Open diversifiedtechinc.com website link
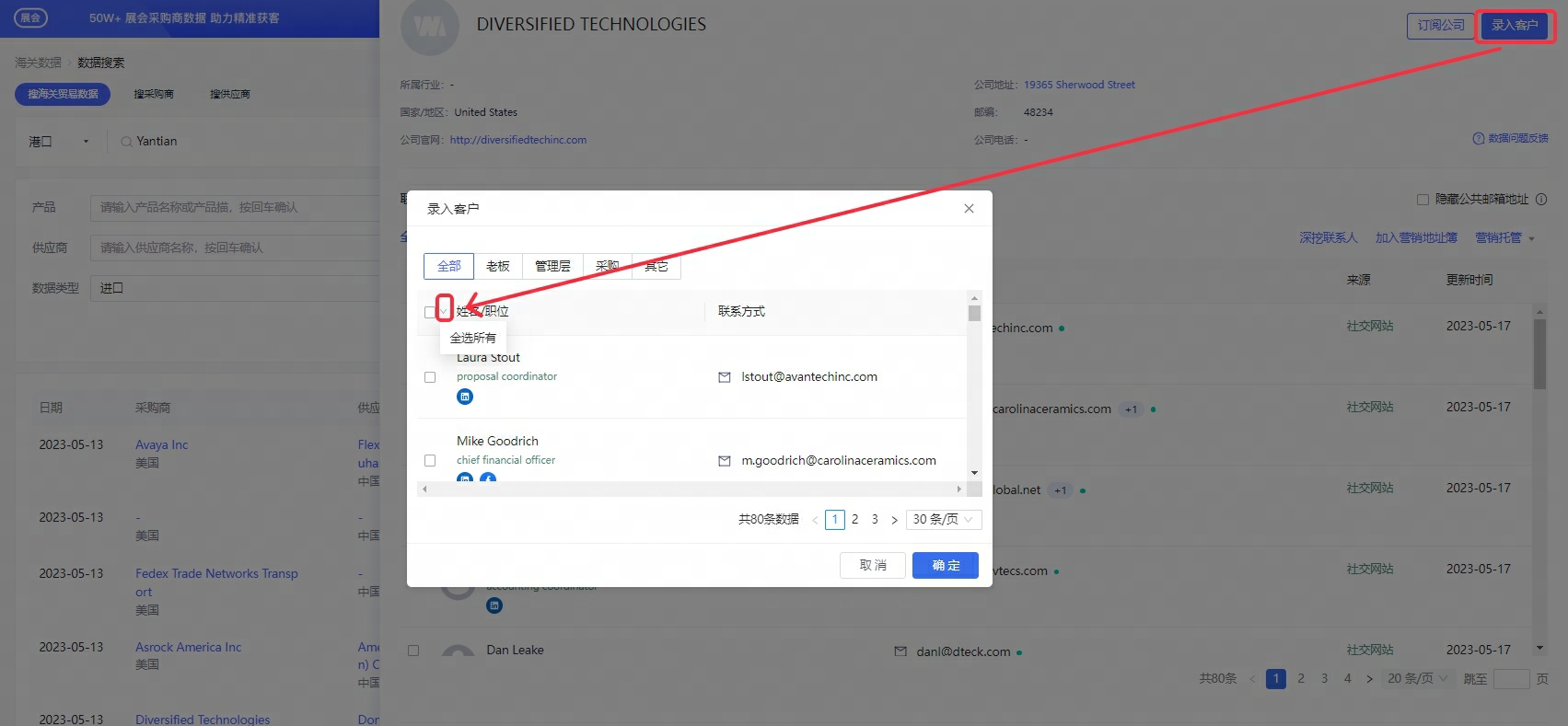The image size is (1568, 726). coord(518,140)
